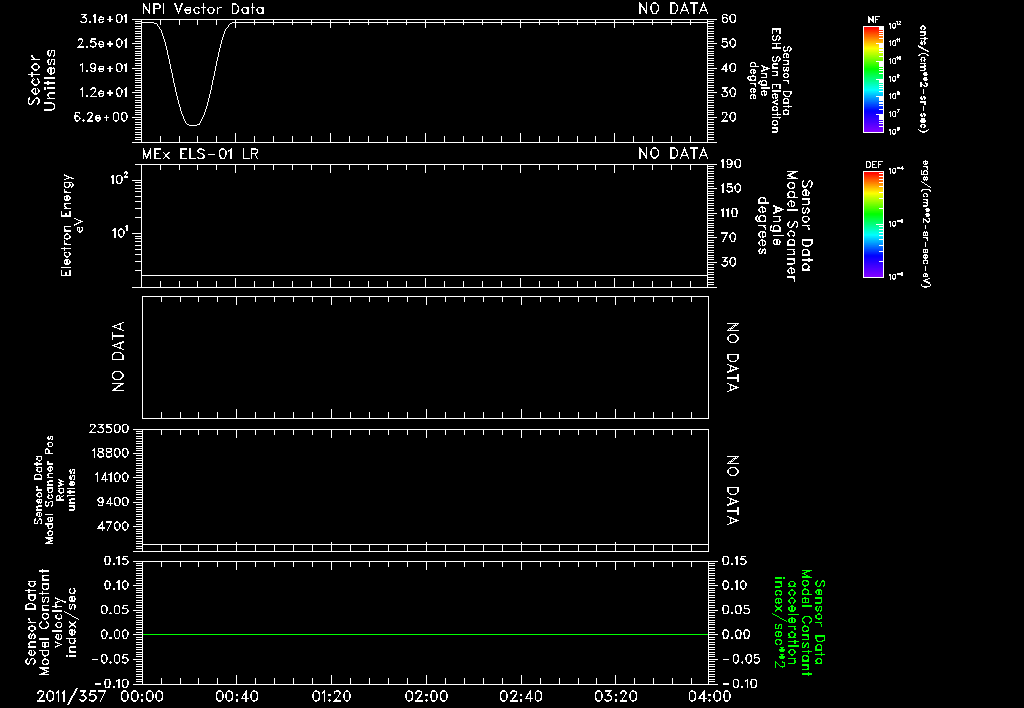Select the 'NPI Vector Data' panel title
This screenshot has width=1024, height=708.
[203, 9]
